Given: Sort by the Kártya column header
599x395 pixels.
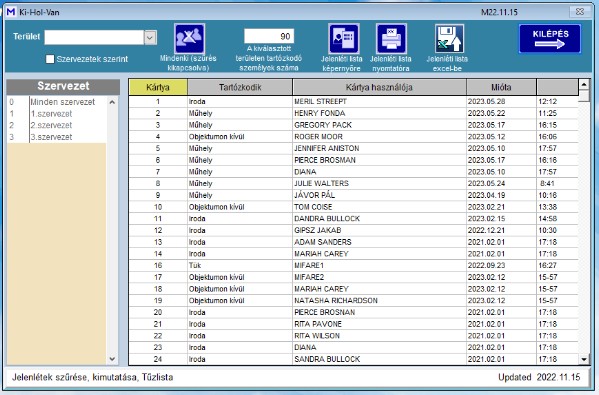Looking at the screenshot, I should pos(158,87).
